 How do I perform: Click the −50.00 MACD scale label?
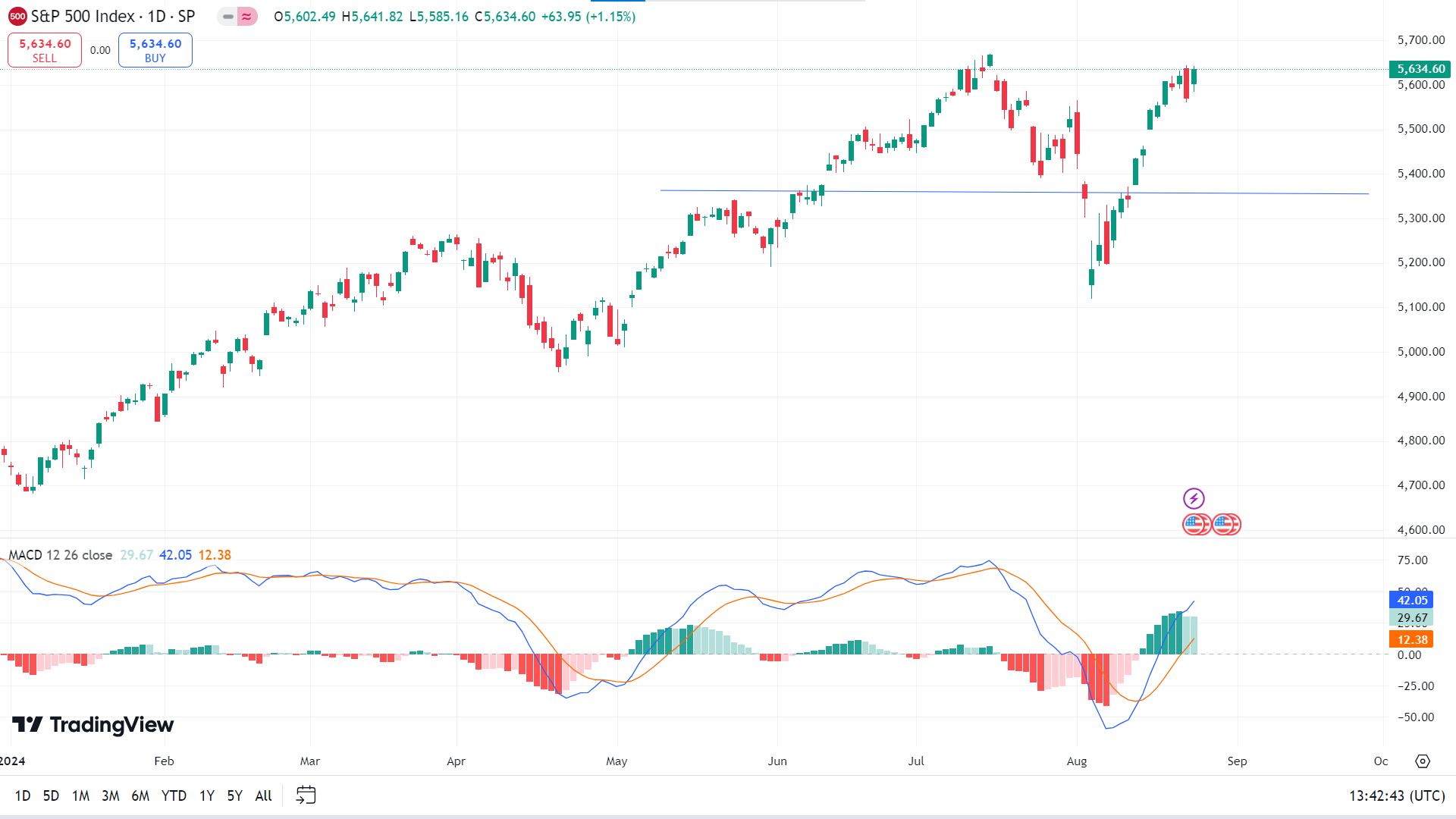1416,717
